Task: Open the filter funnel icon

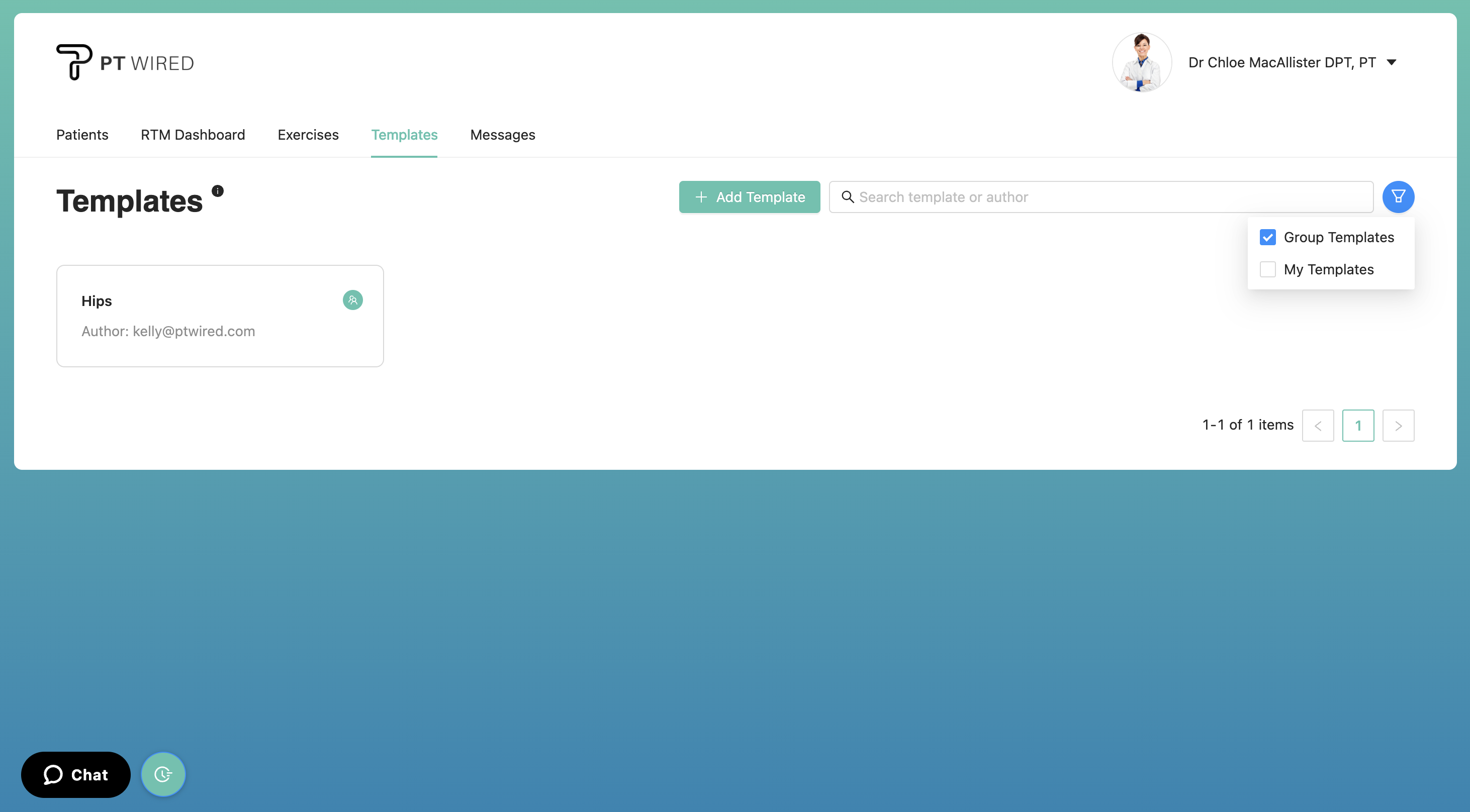Action: (1398, 197)
